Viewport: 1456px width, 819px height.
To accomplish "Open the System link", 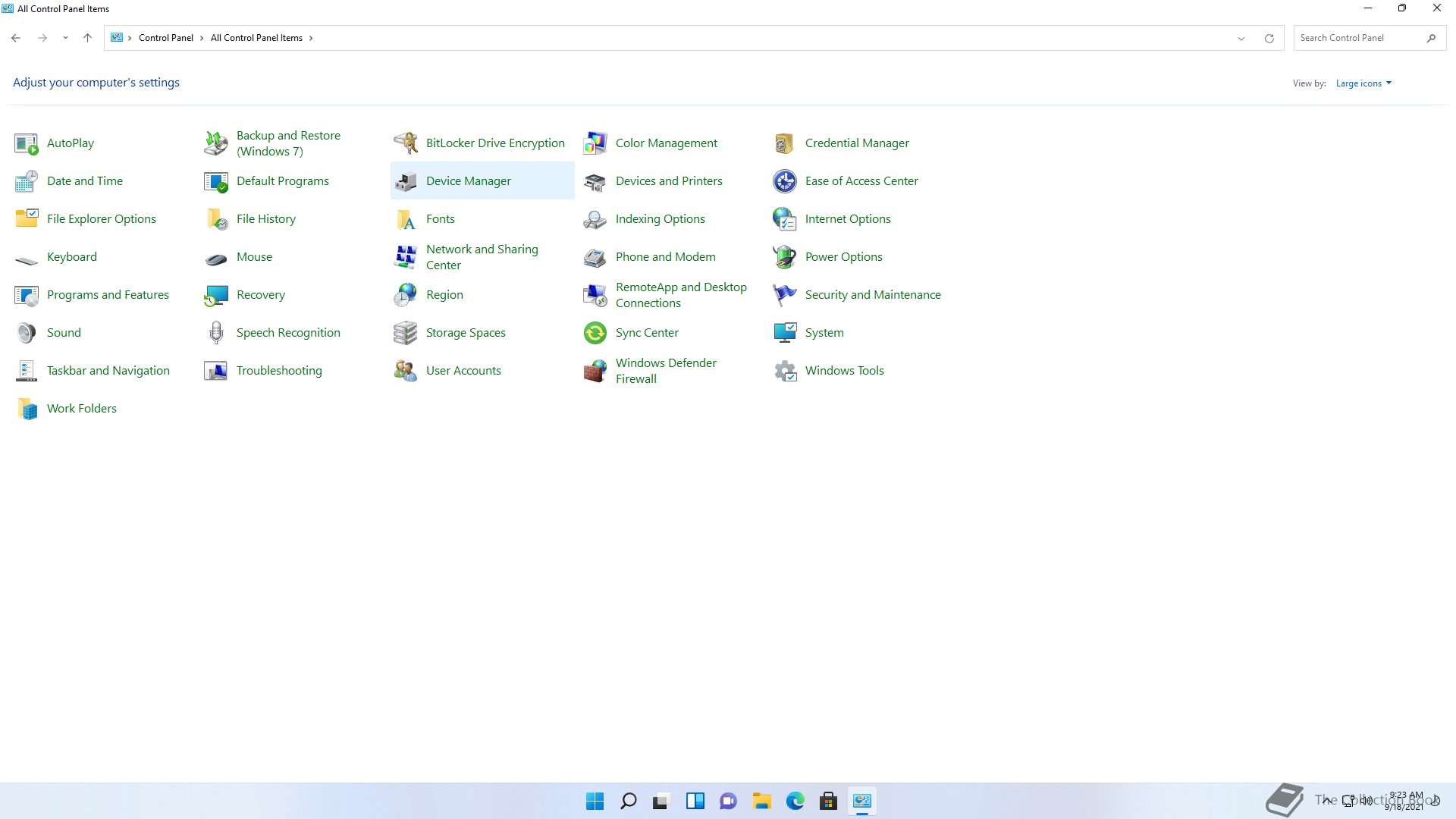I will coord(824,333).
